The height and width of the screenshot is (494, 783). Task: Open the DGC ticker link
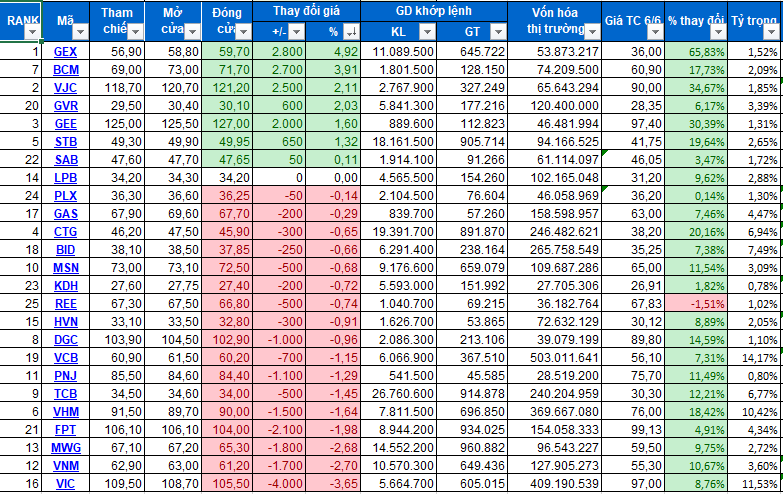click(65, 340)
